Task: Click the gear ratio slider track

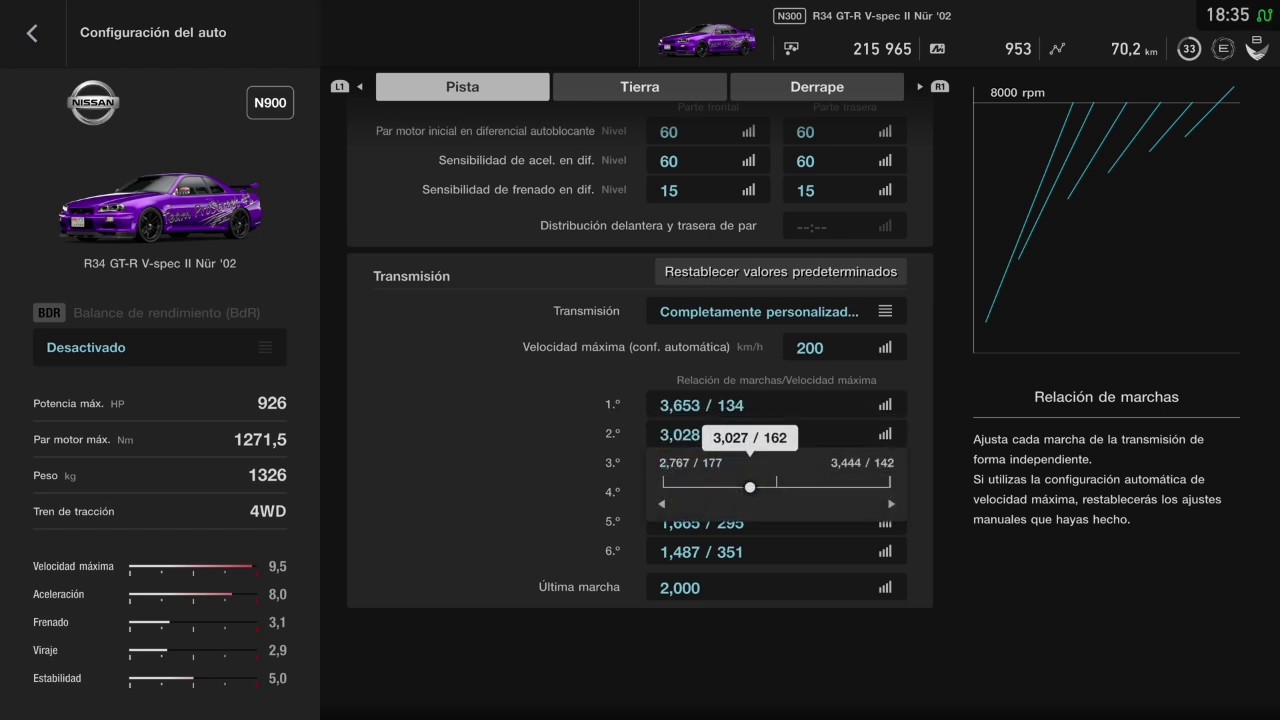Action: coord(777,487)
